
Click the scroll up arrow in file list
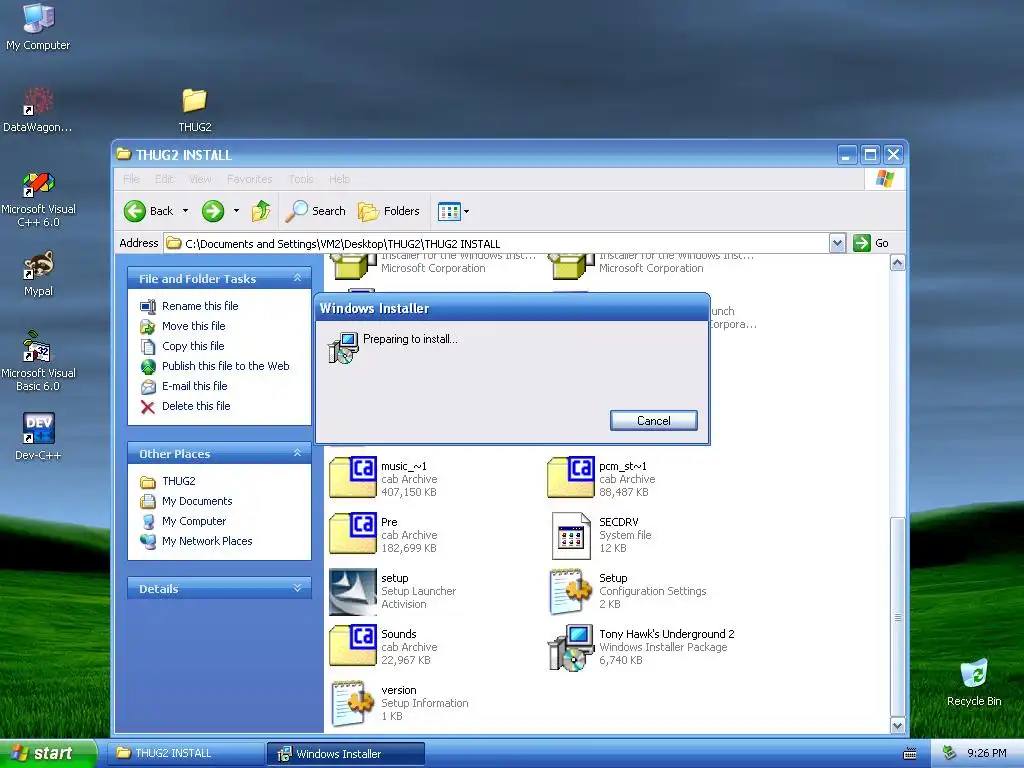coord(897,263)
